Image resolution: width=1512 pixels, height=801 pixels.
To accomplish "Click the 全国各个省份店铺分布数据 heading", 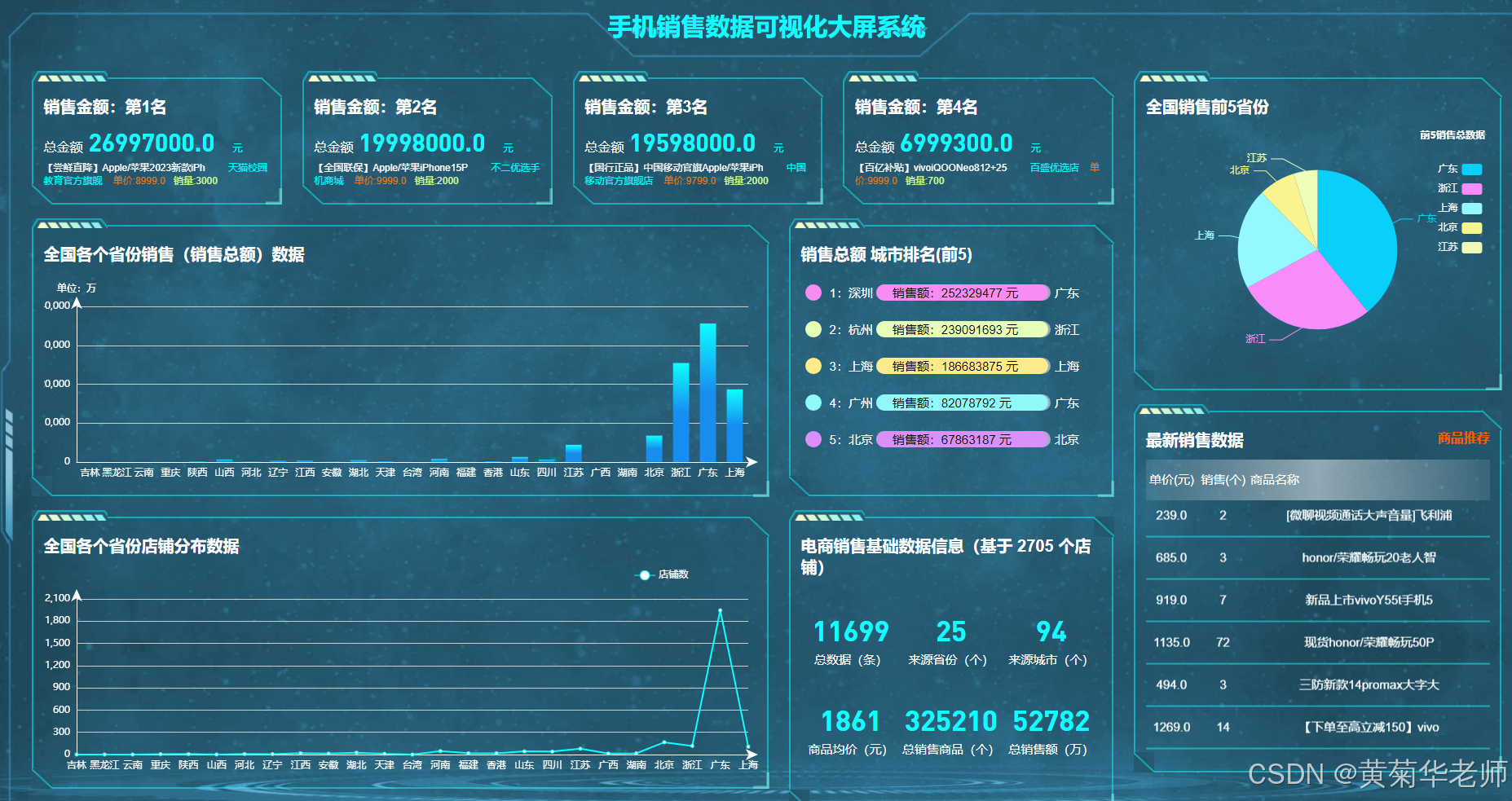I will click(141, 546).
